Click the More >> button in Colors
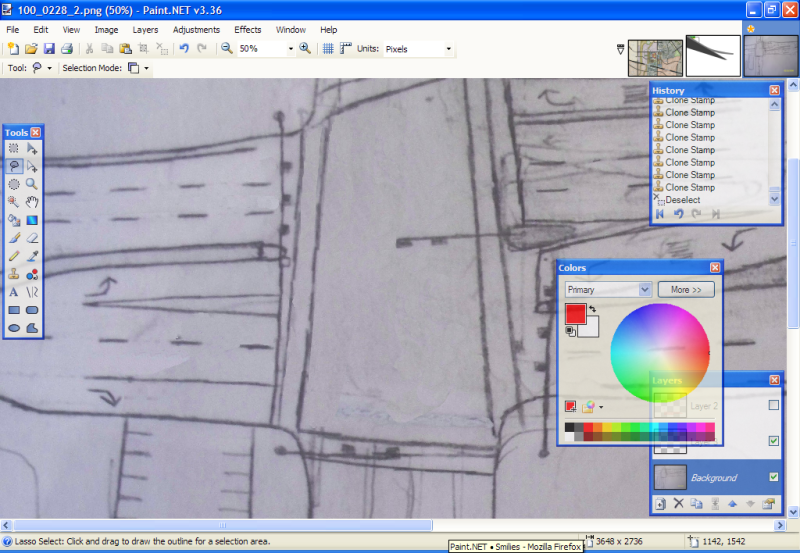 [686, 290]
